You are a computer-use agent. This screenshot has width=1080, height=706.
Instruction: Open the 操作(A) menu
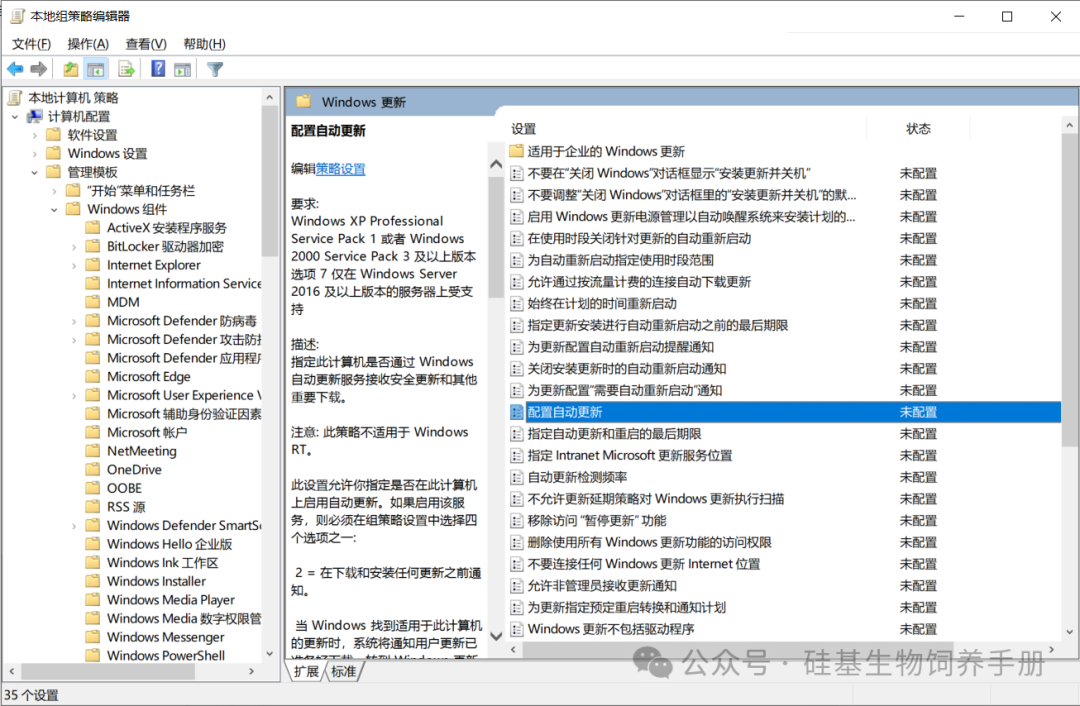[x=88, y=44]
